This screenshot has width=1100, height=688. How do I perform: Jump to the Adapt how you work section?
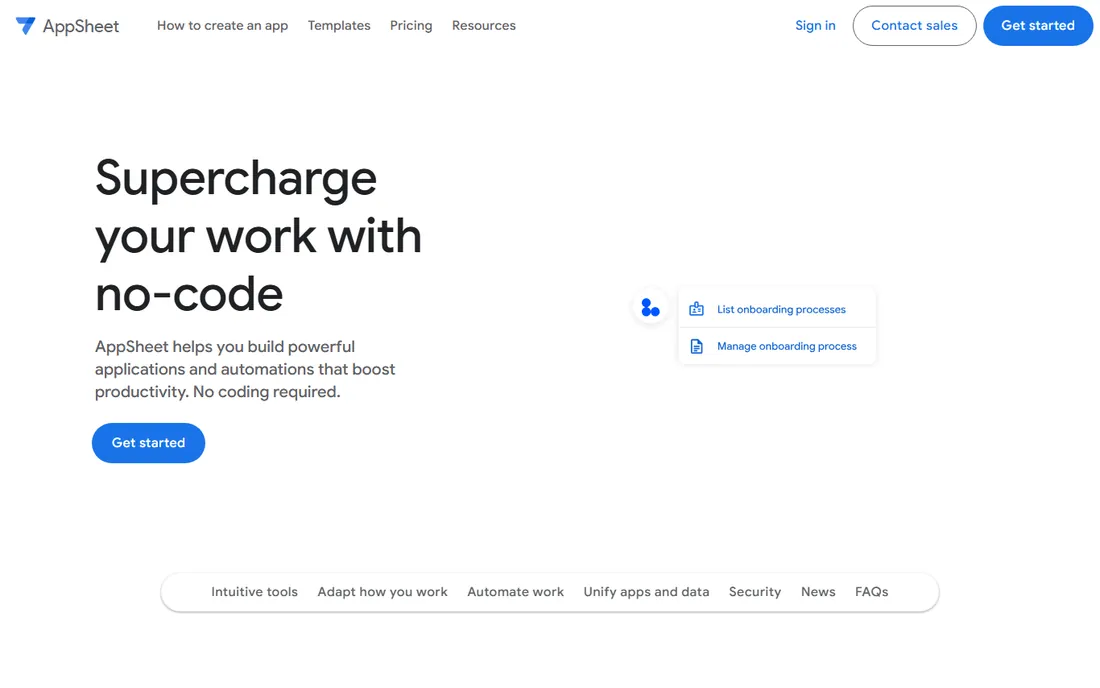(382, 592)
